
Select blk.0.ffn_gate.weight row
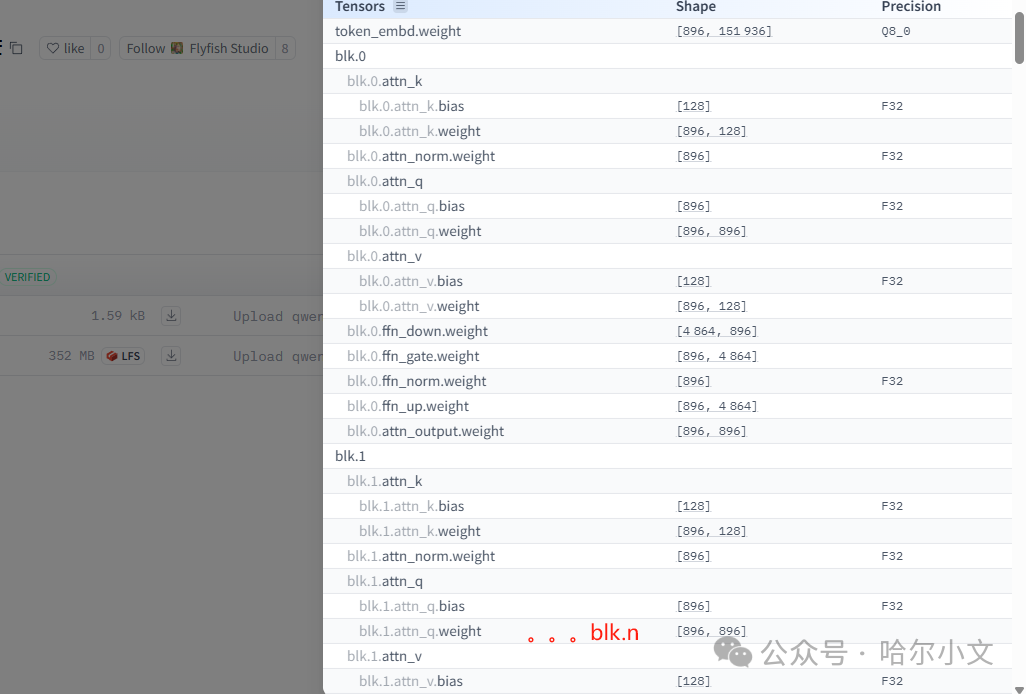(x=667, y=356)
